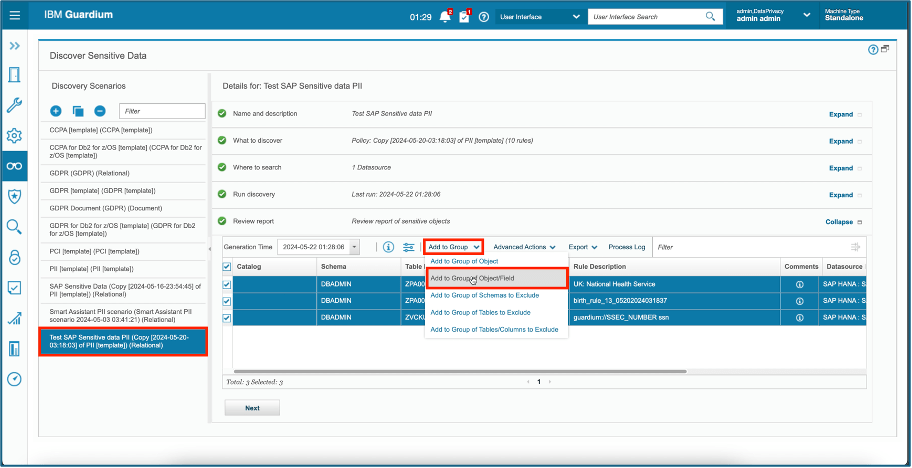Select the glasses Discover sidebar icon

(x=15, y=166)
